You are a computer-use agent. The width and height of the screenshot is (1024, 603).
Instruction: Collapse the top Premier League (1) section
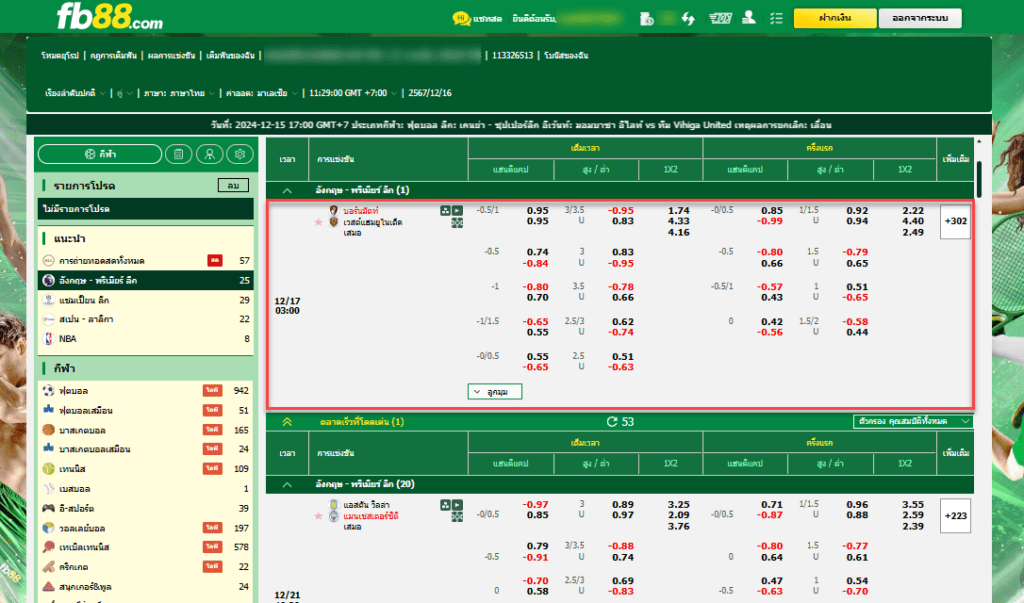(287, 191)
